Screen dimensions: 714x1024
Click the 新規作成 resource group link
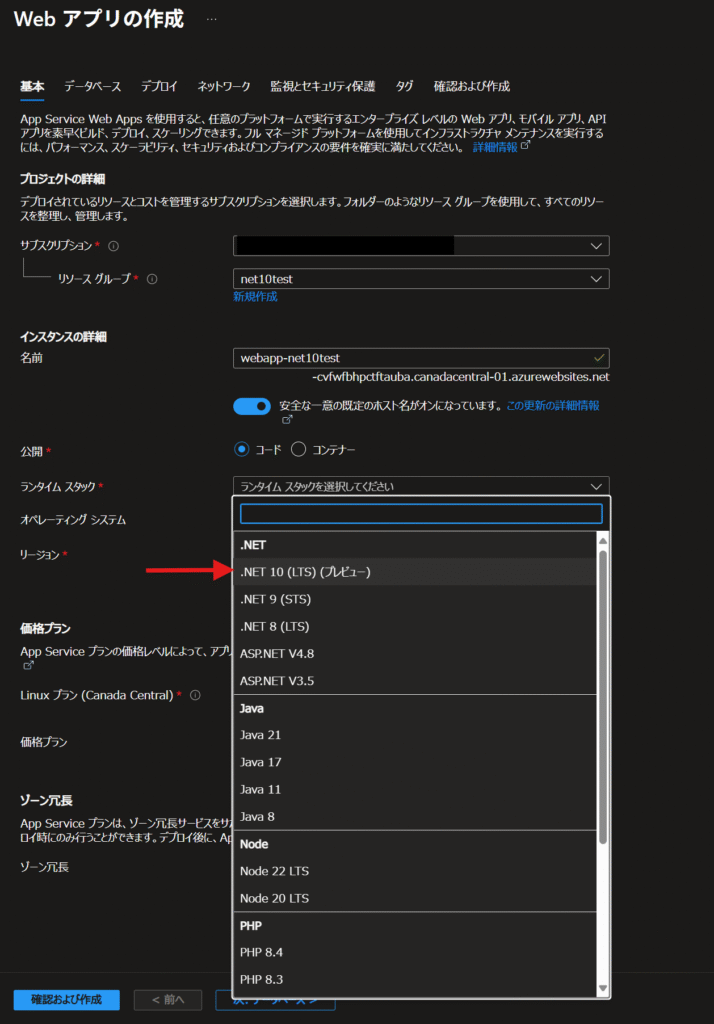click(x=255, y=296)
